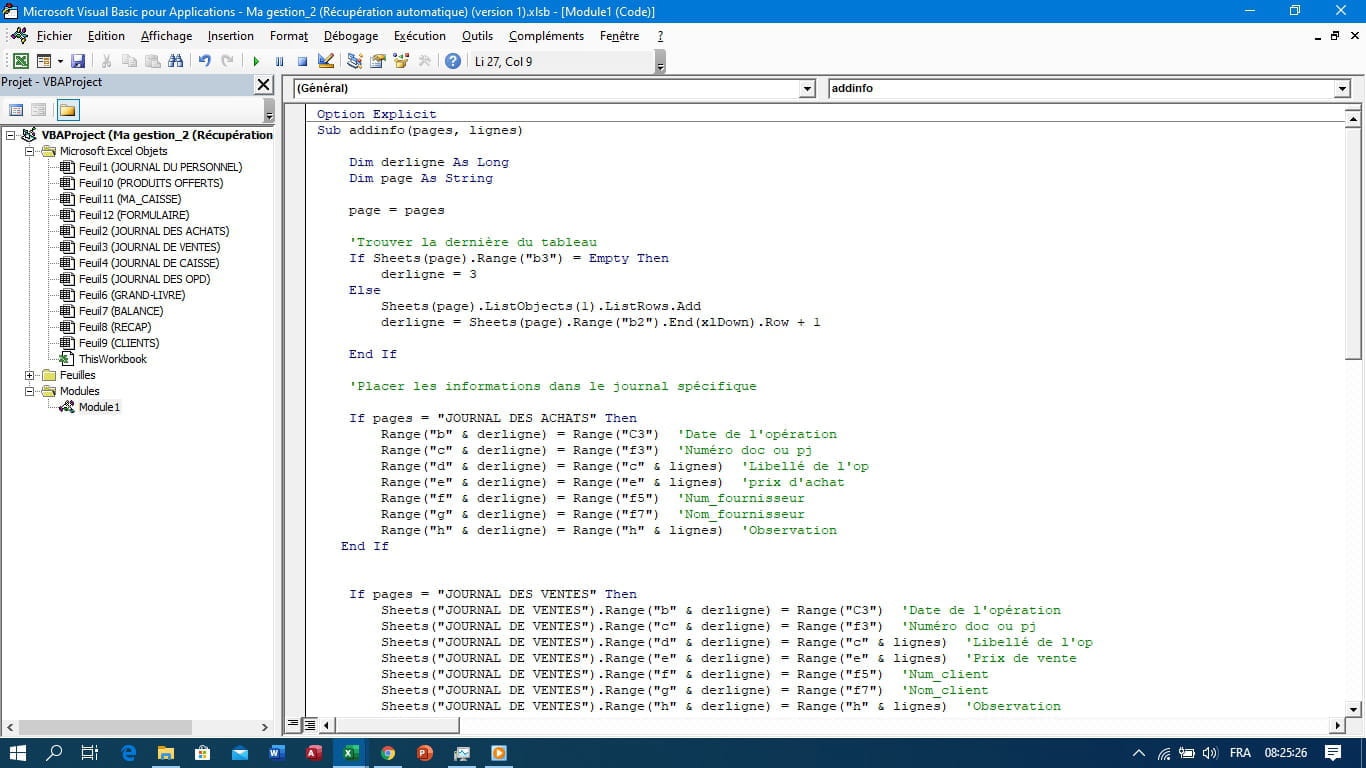Screen dimensions: 1366x768
Task: Open Visual Basic help icon
Action: point(453,61)
